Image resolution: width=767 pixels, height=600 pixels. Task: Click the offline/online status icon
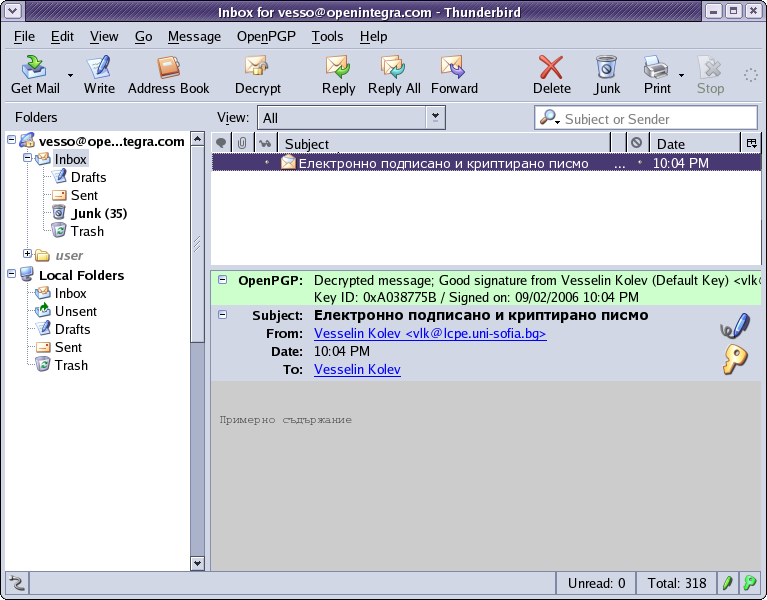17,583
